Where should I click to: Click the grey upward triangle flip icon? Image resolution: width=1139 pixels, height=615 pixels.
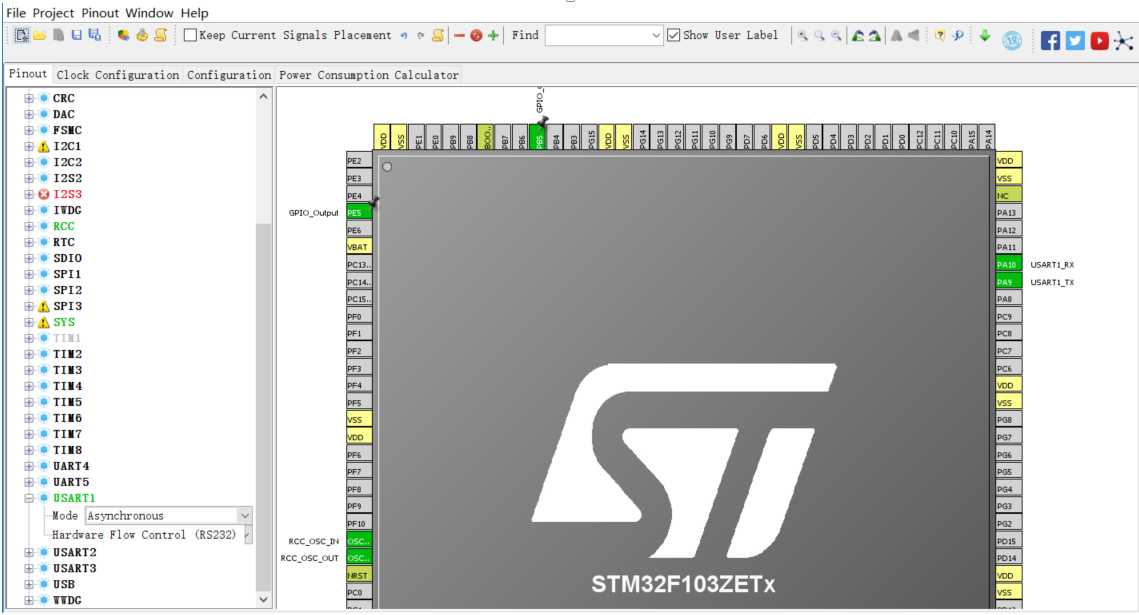[x=896, y=35]
